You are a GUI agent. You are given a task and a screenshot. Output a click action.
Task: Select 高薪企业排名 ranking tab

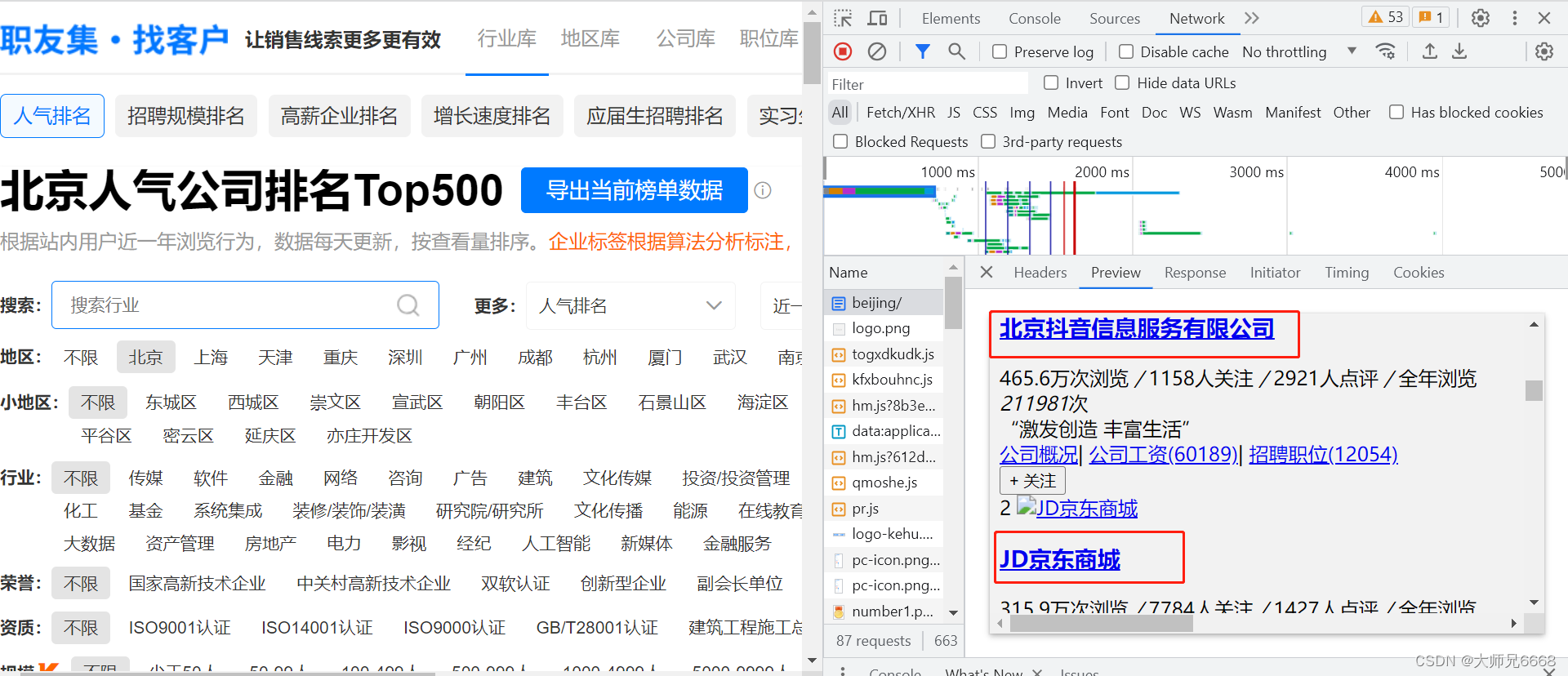(x=339, y=116)
